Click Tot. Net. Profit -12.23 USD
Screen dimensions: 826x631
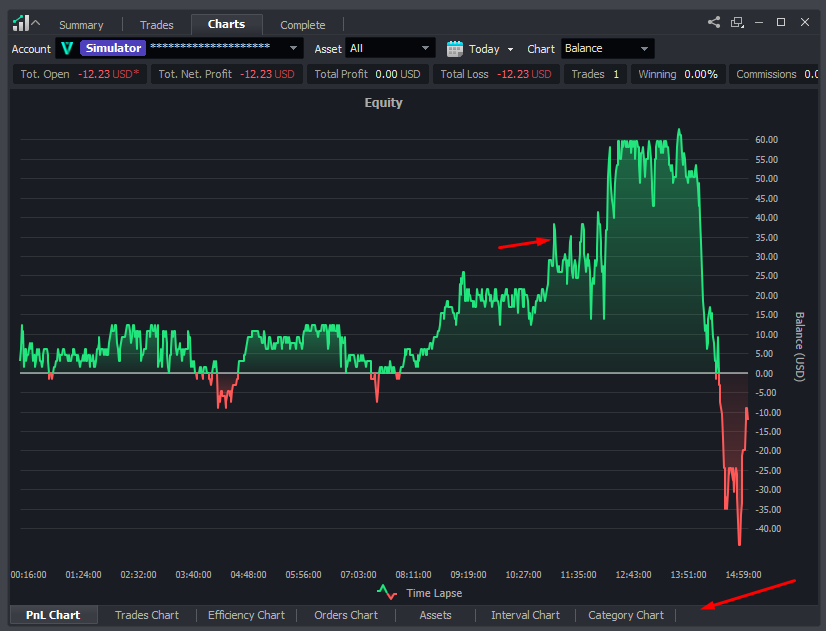[x=227, y=74]
